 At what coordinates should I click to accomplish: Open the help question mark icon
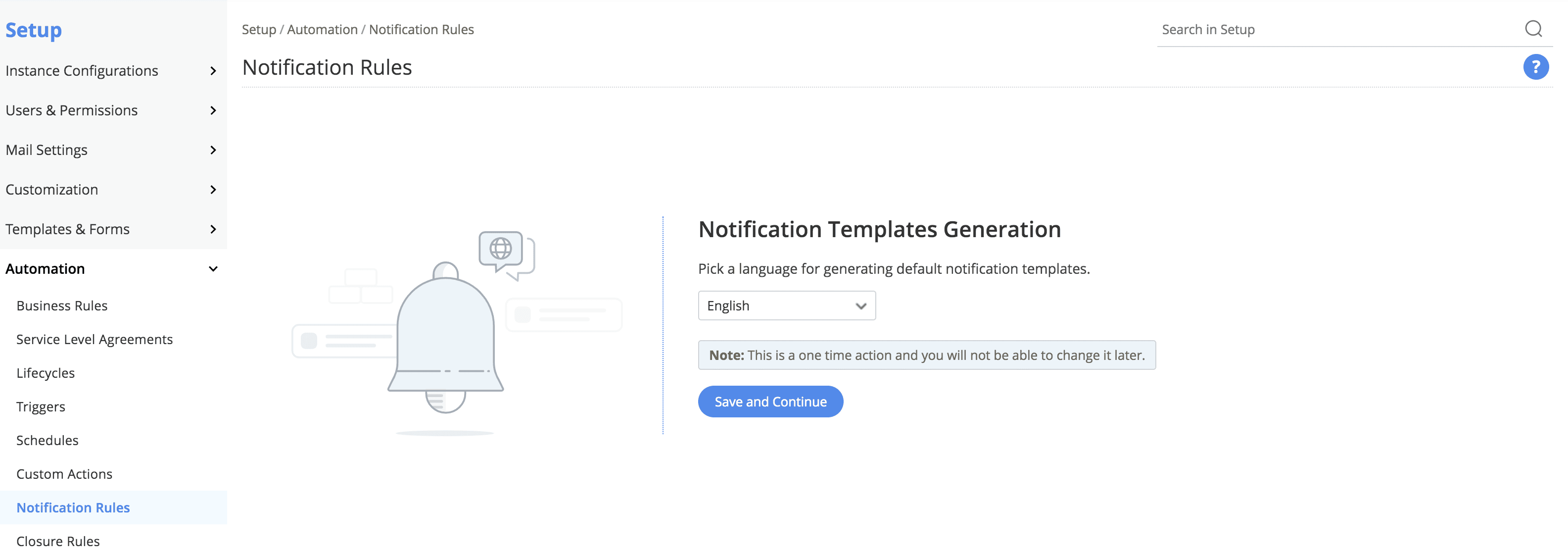(x=1535, y=67)
